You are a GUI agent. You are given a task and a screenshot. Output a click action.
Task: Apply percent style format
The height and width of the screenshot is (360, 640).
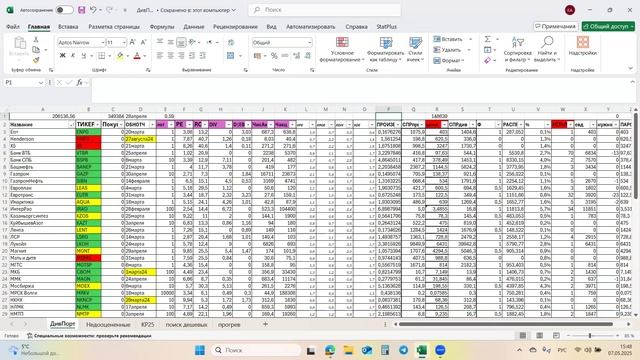pyautogui.click(x=274, y=56)
